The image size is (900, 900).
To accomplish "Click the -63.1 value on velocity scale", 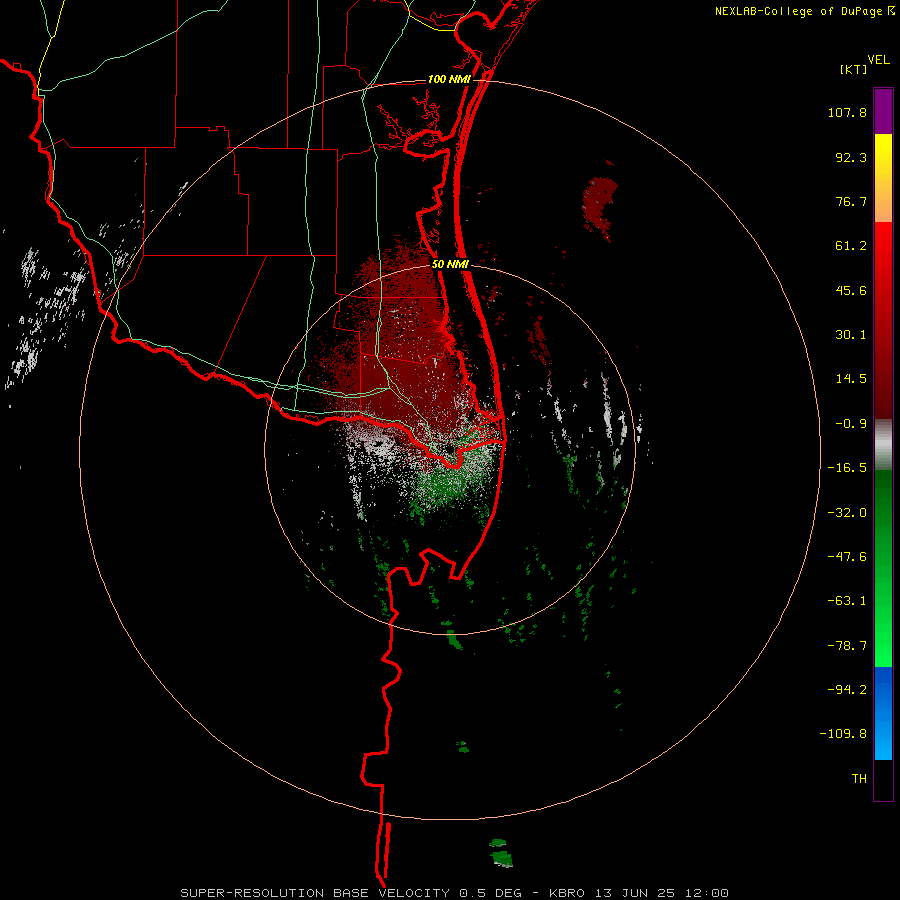I will coord(847,601).
